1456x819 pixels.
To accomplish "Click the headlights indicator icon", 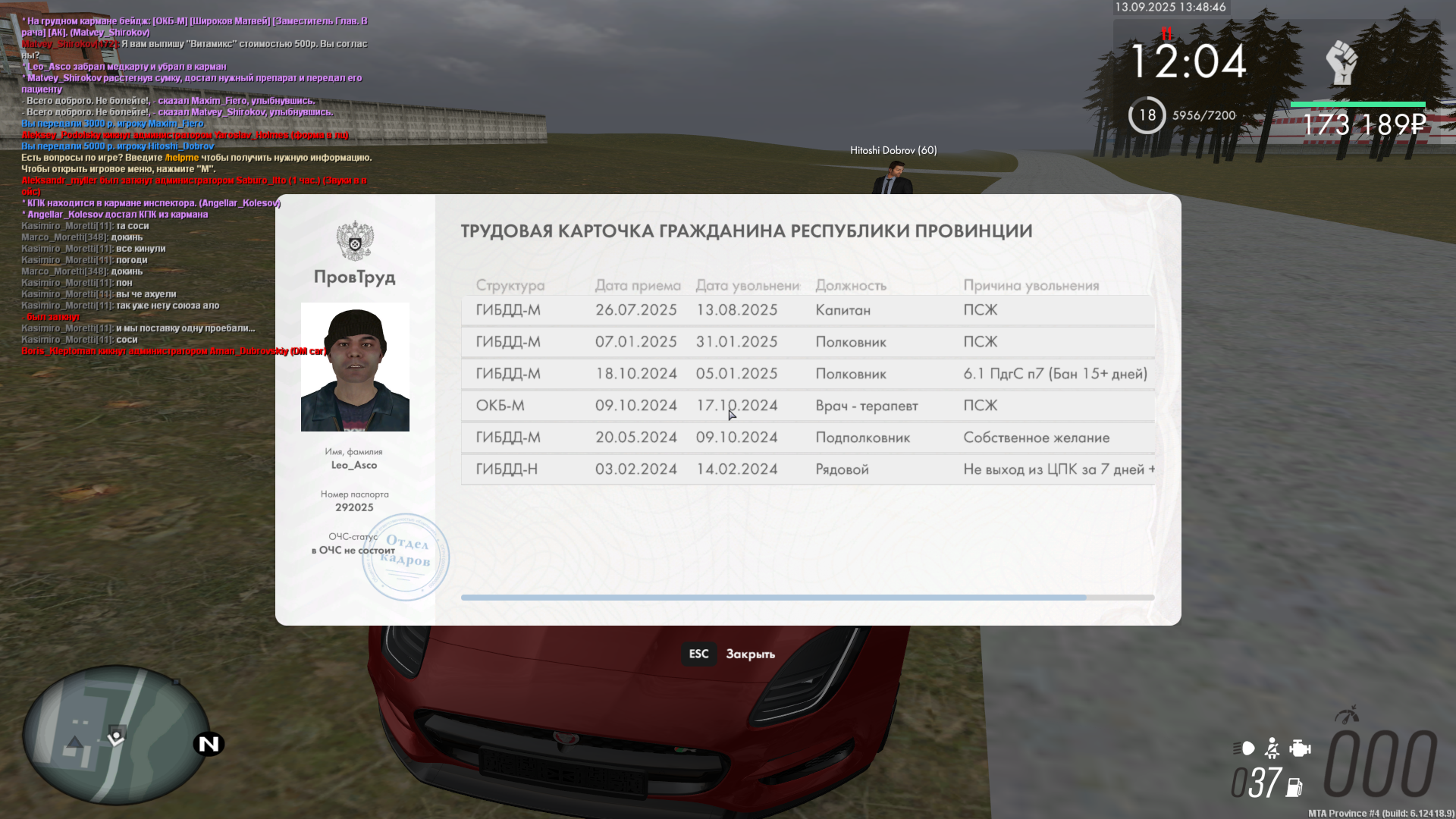I will pos(1244,748).
